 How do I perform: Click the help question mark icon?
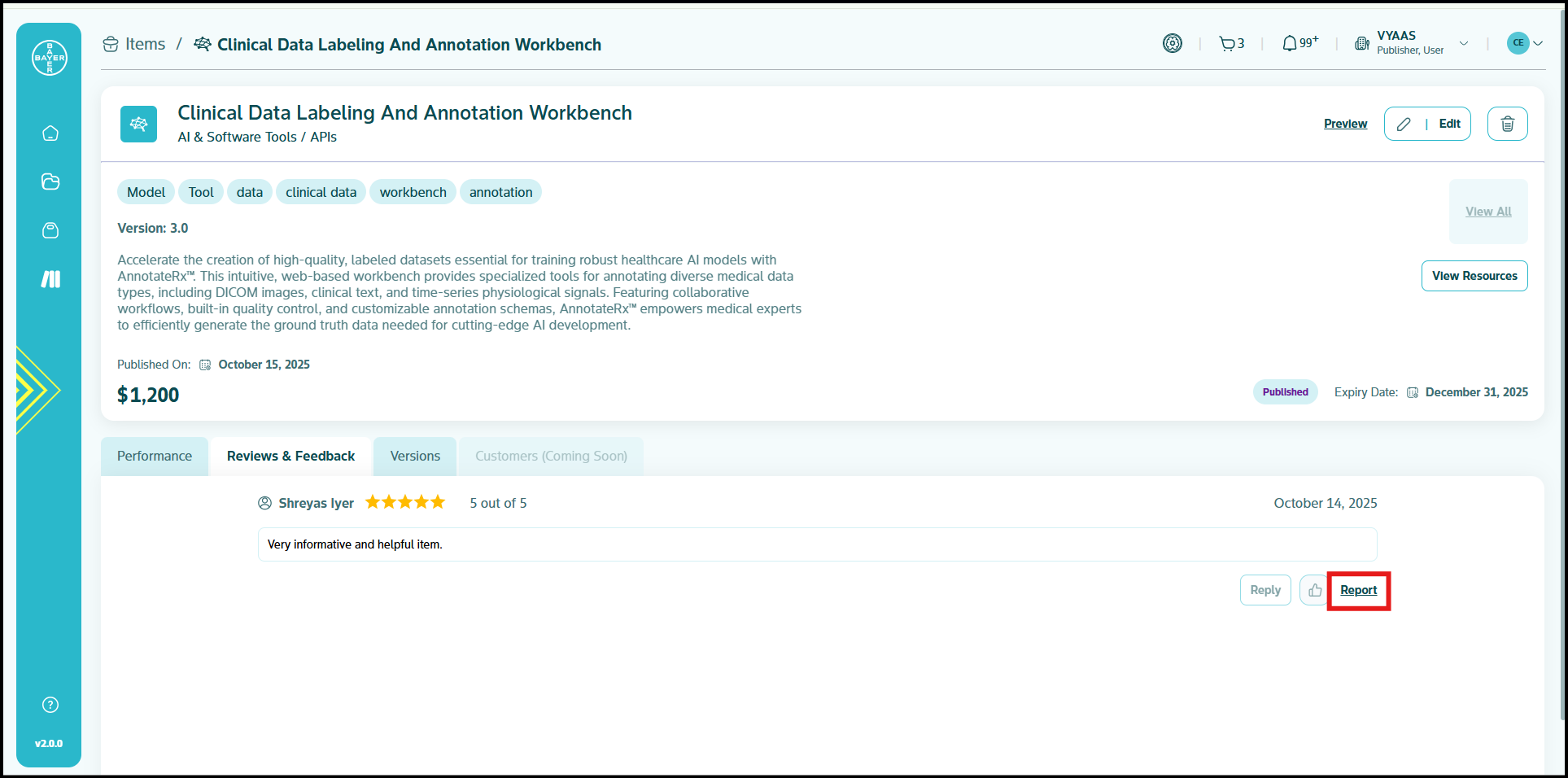(x=50, y=705)
